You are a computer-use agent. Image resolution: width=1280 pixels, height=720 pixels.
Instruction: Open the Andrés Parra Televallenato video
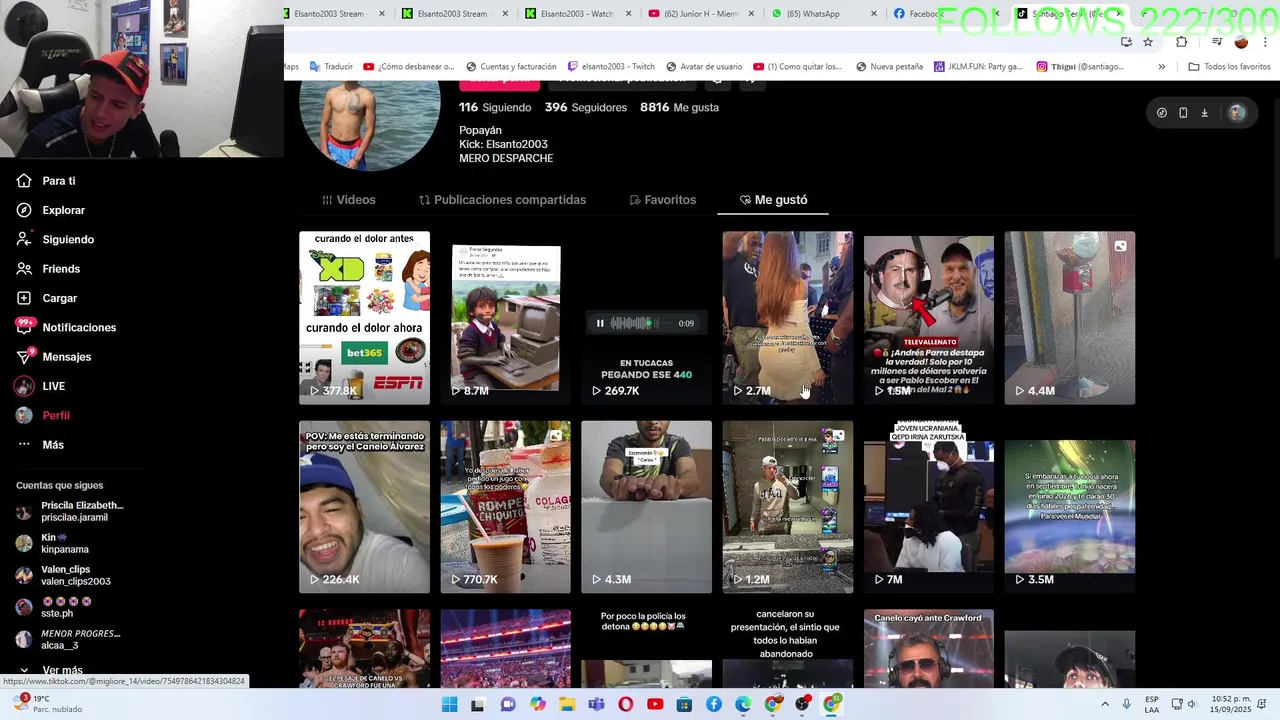click(928, 318)
